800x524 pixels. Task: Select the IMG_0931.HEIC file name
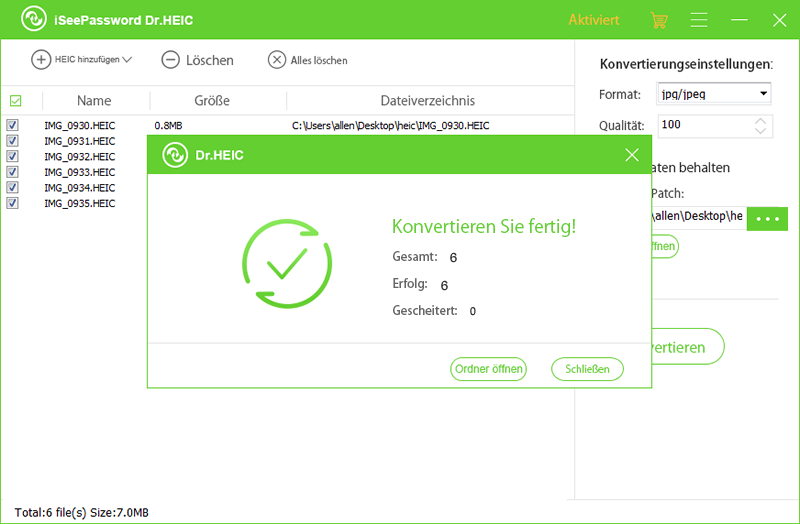[x=80, y=141]
